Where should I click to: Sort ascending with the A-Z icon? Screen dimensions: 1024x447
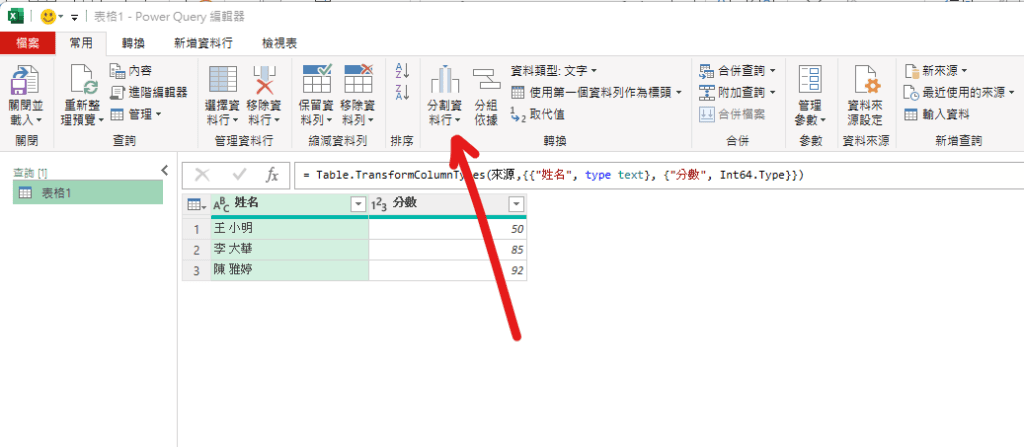403,70
